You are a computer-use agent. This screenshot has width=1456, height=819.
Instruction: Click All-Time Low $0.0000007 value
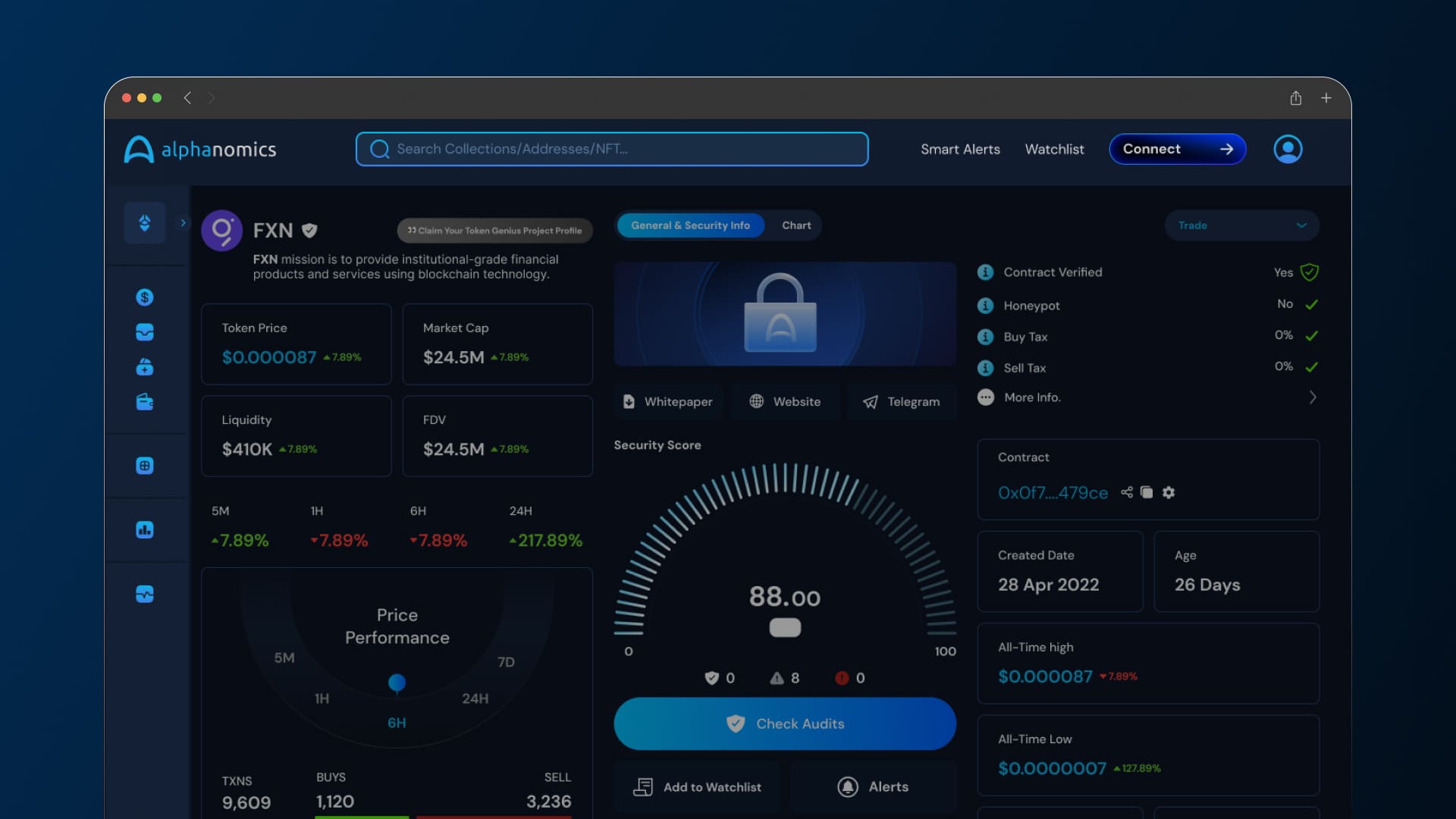point(1052,768)
